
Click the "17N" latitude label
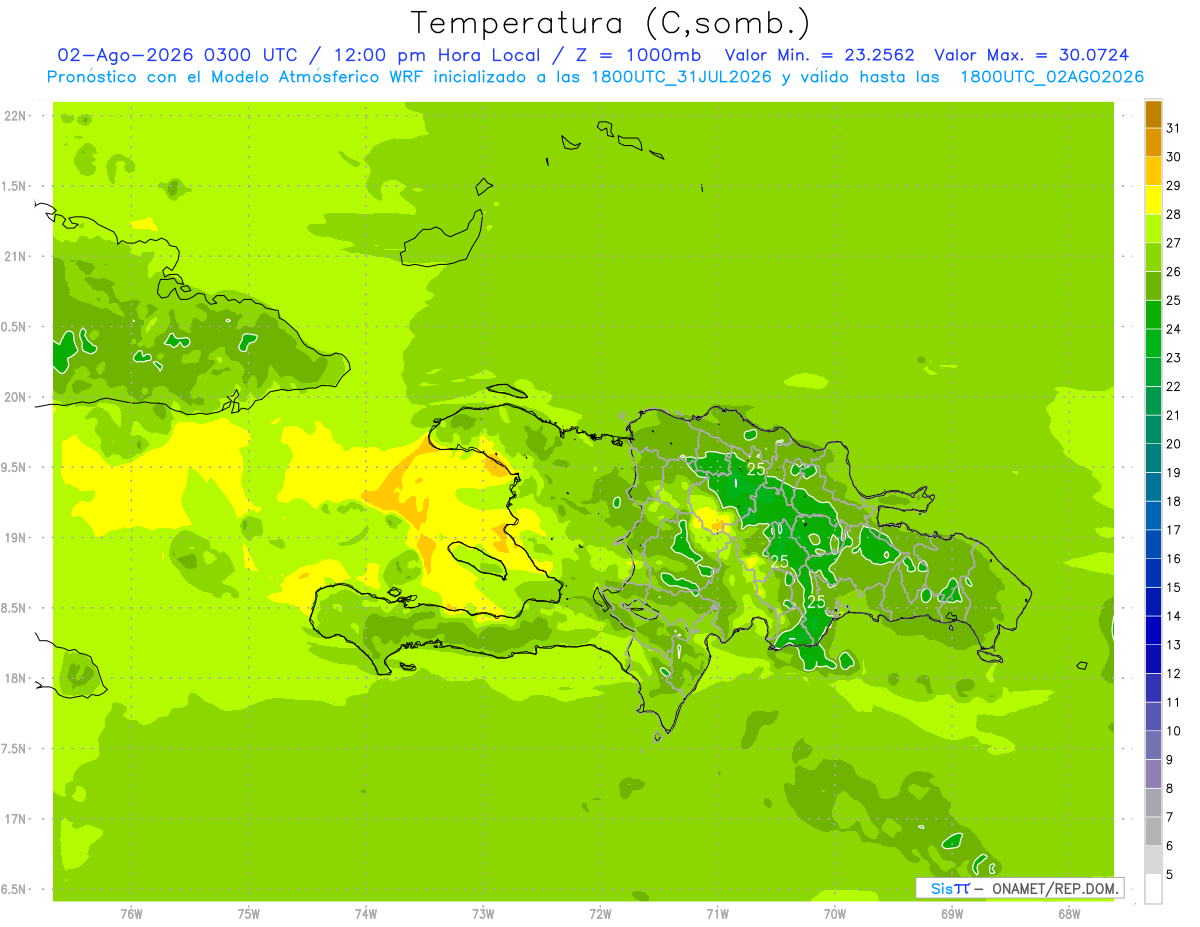pos(16,819)
